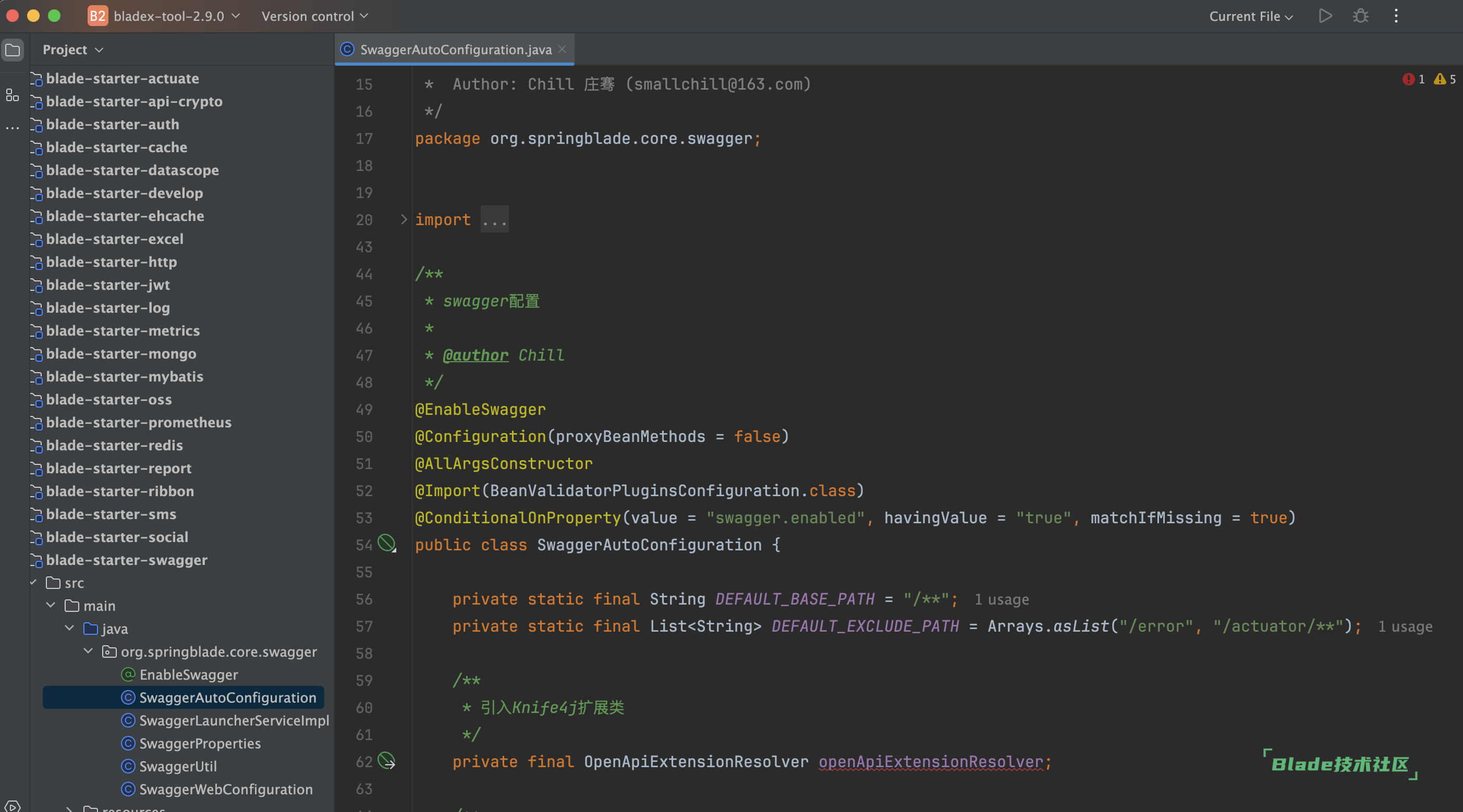
Task: Open the Current File run configuration dropdown
Action: 1251,16
